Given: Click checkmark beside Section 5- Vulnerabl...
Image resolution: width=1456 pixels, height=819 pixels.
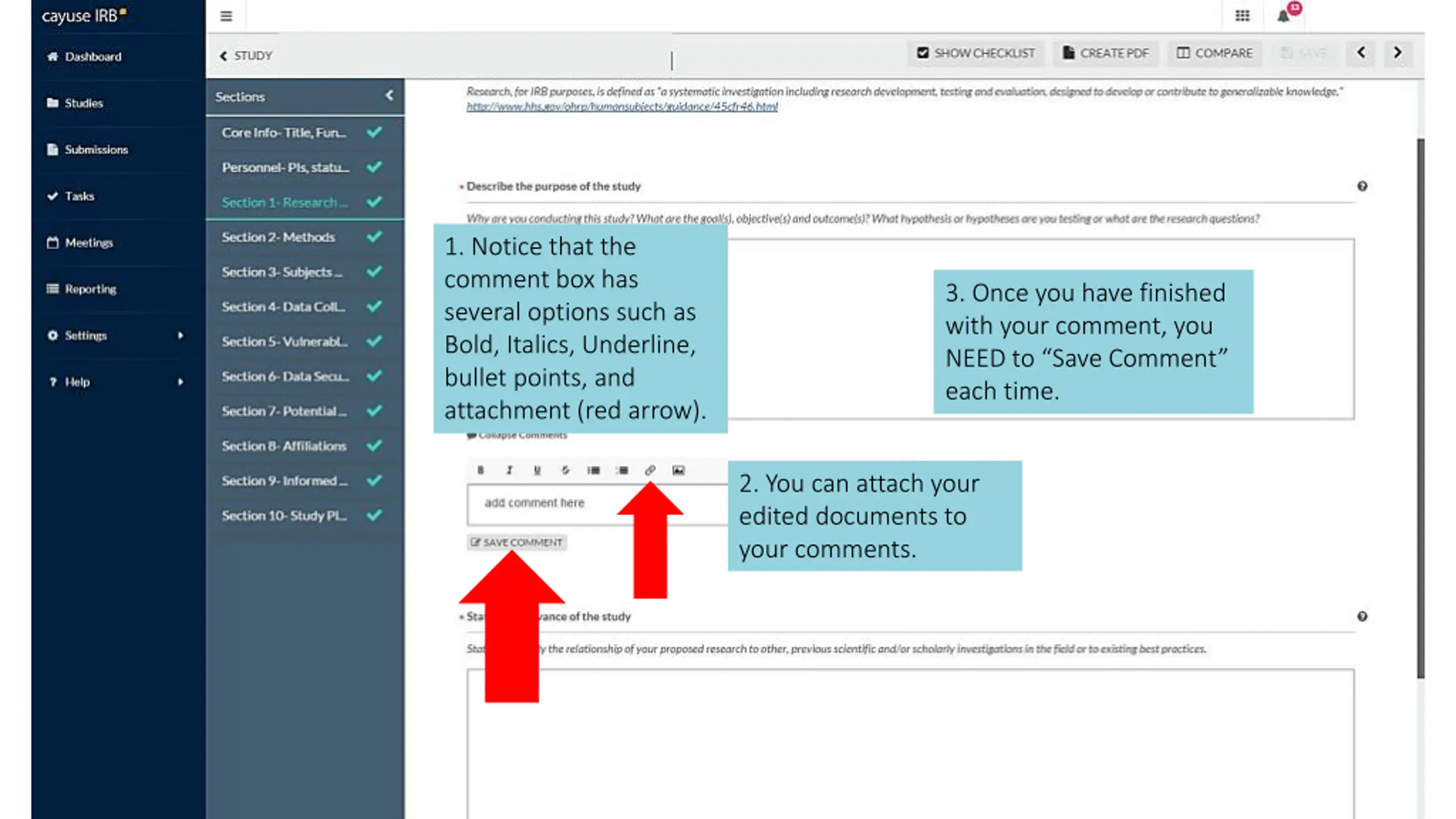Looking at the screenshot, I should 374,340.
